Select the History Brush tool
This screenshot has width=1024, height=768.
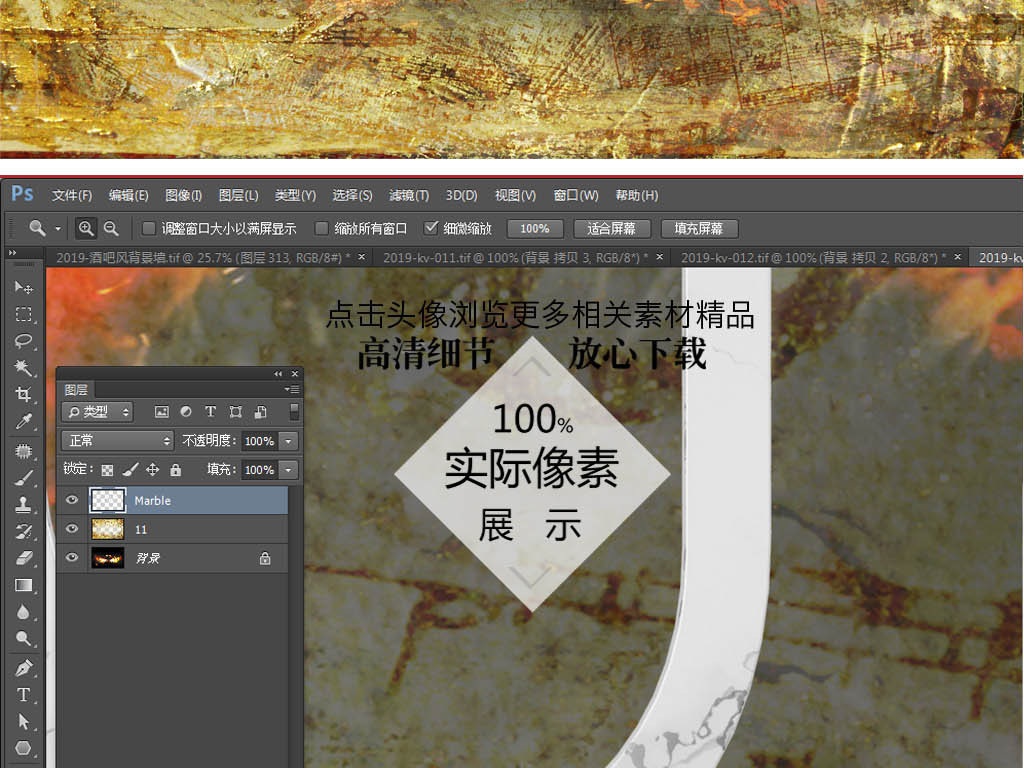(x=24, y=532)
